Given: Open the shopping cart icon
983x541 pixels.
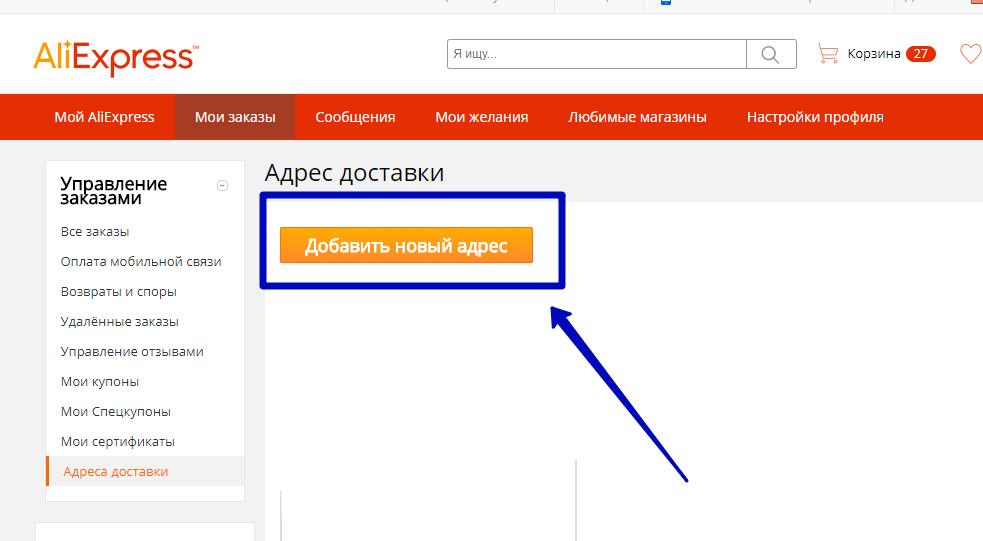Looking at the screenshot, I should click(x=827, y=54).
